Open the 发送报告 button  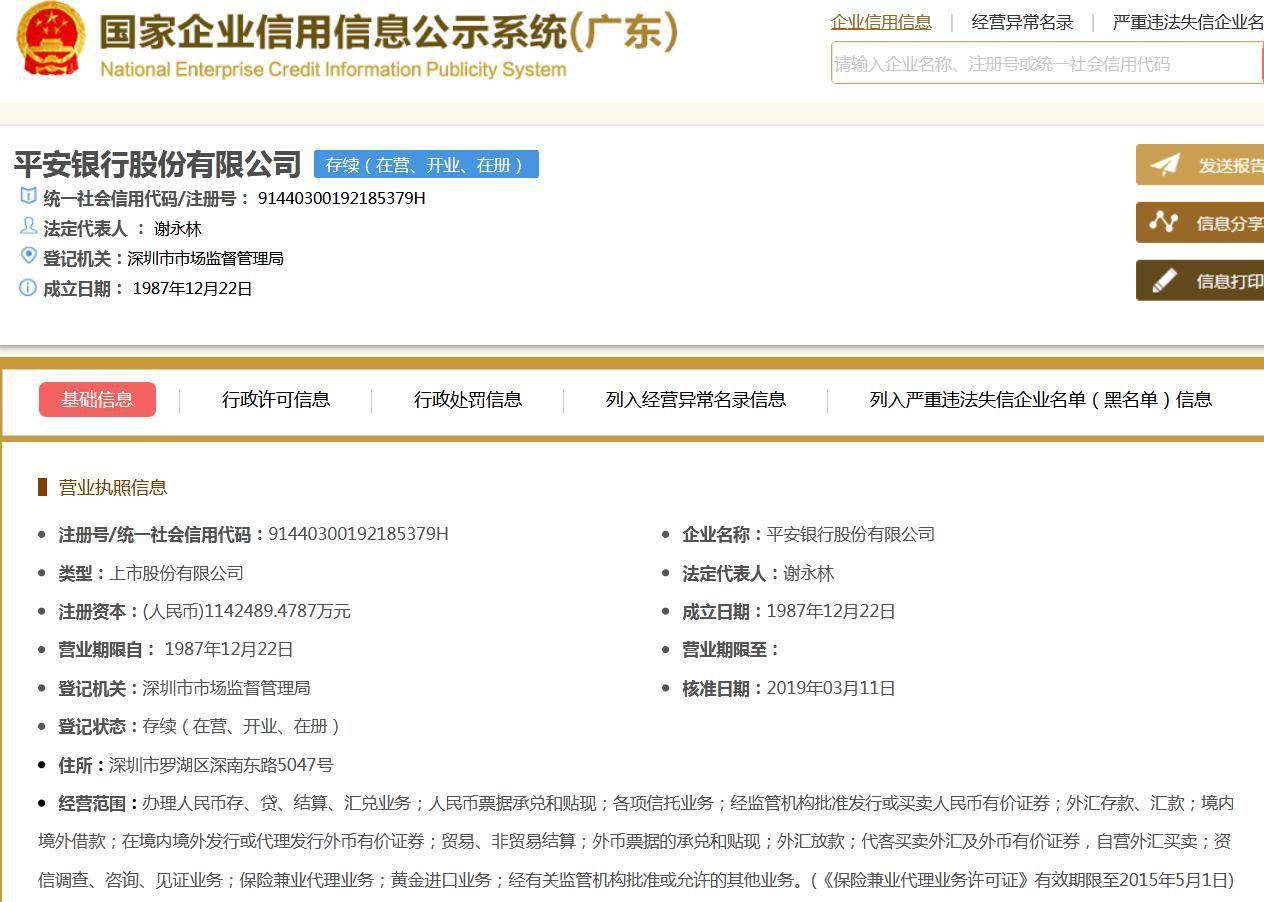(1200, 165)
